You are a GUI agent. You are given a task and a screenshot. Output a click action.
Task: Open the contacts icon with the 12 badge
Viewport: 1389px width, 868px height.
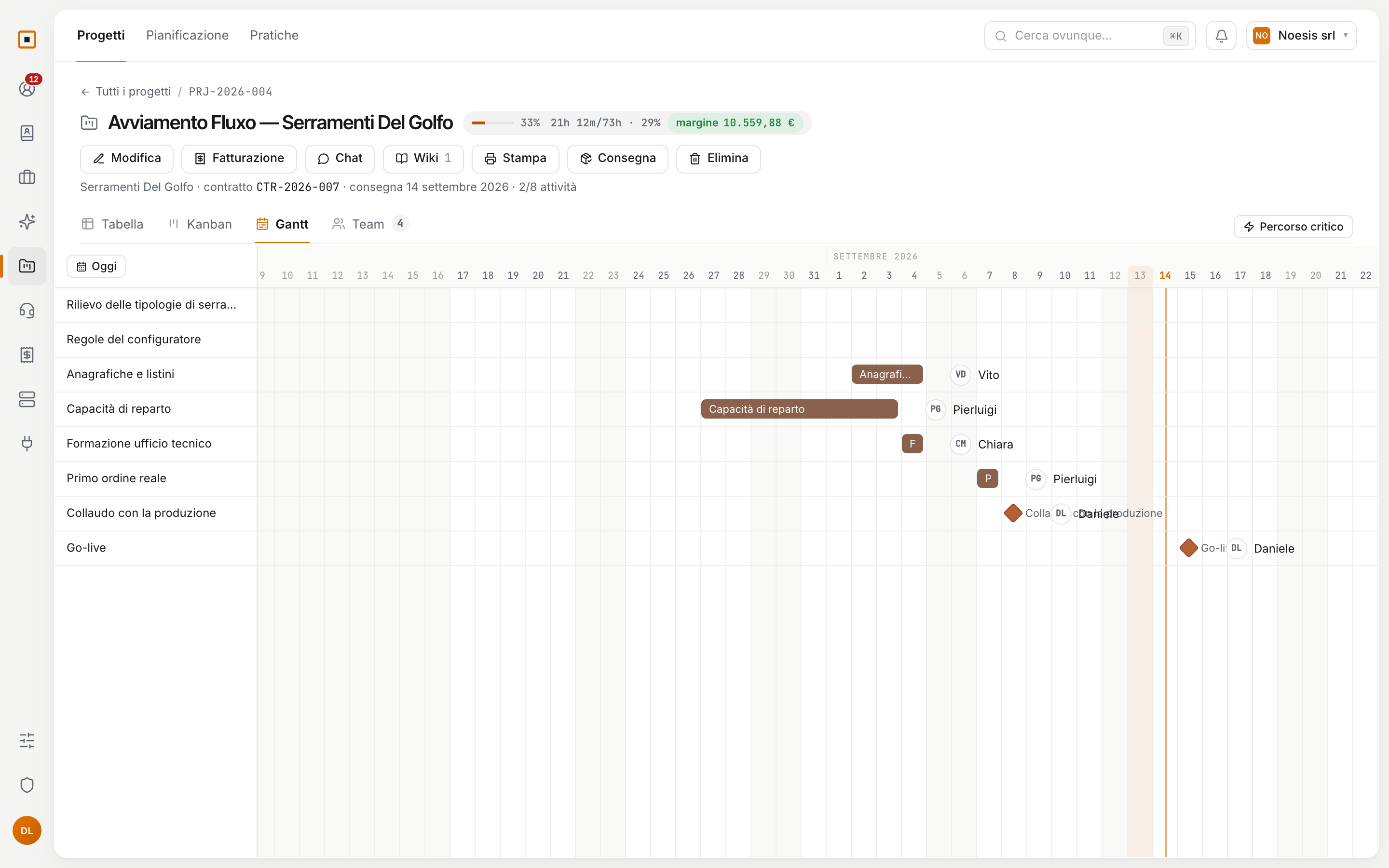point(27,88)
